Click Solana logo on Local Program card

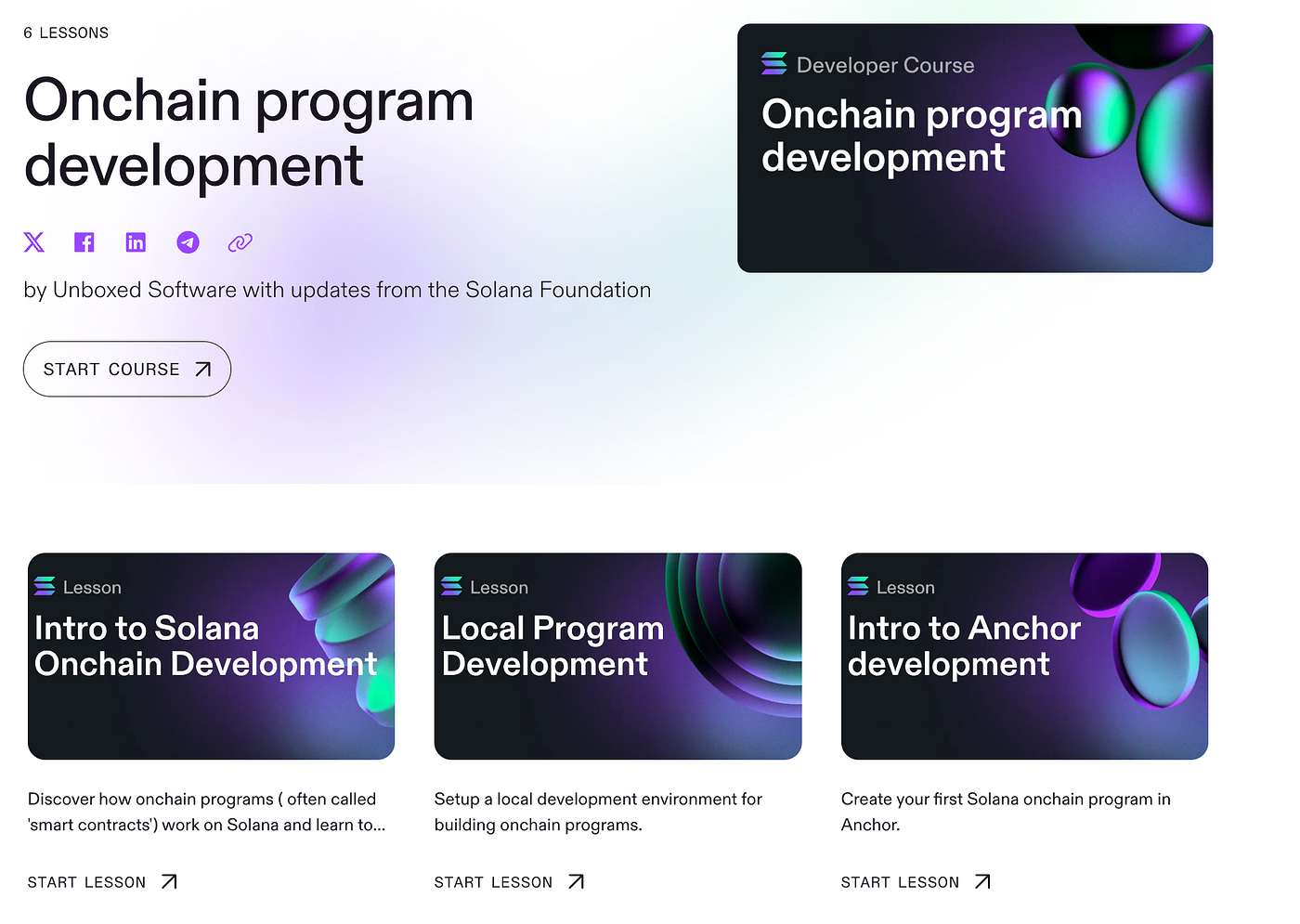tap(451, 586)
